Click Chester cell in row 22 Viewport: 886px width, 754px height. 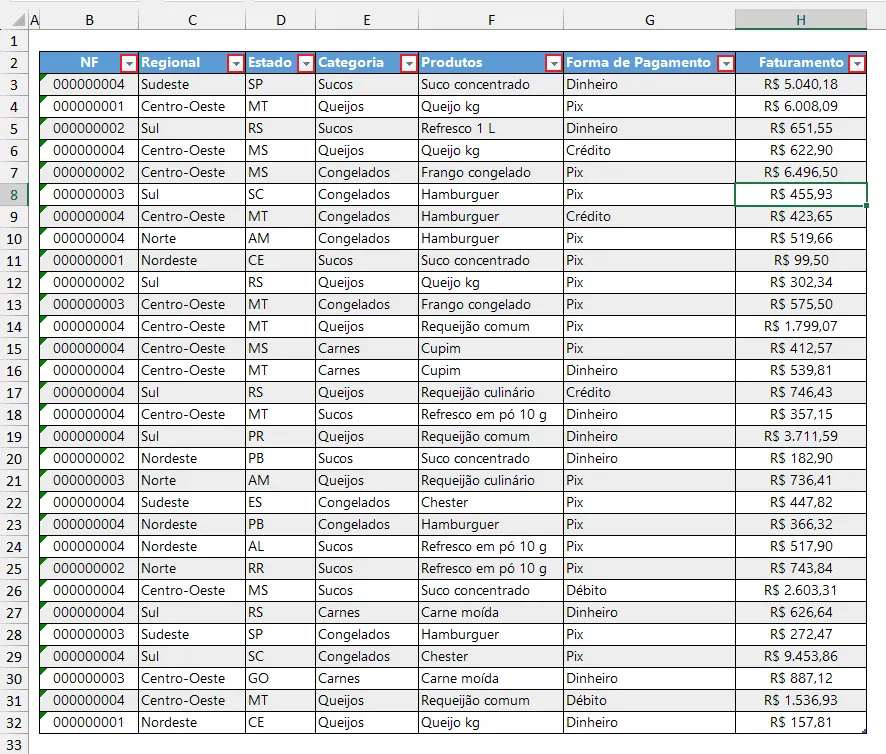tap(490, 502)
